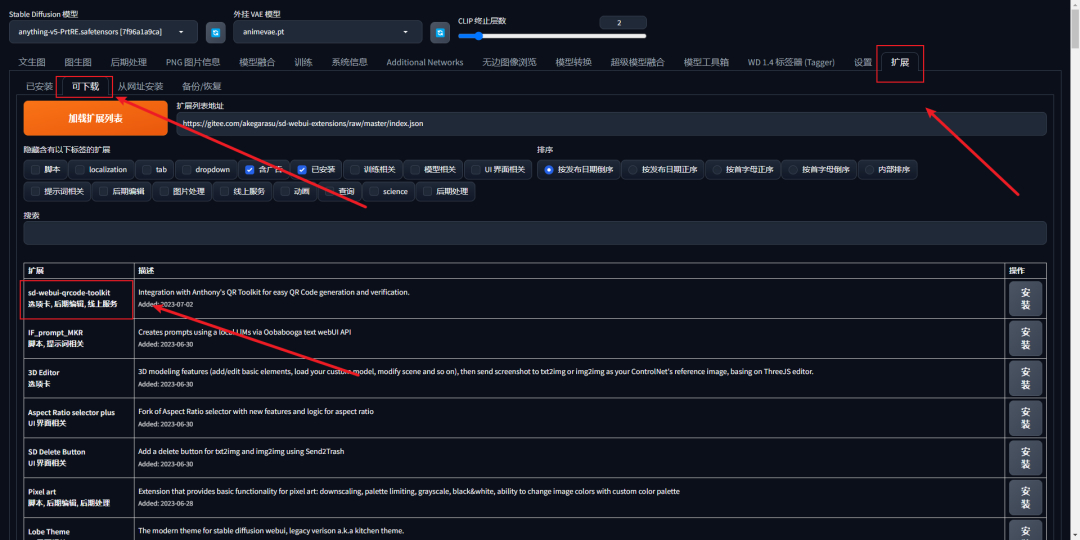Install the IF_prompt_MKR extension
1080x540 pixels.
pos(1025,338)
